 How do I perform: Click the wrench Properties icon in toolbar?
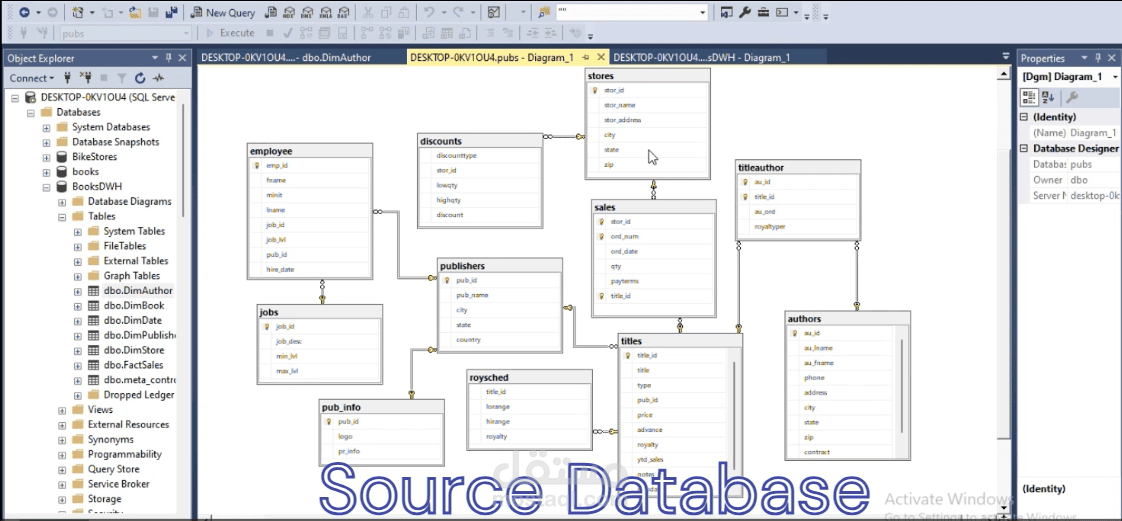(x=745, y=13)
